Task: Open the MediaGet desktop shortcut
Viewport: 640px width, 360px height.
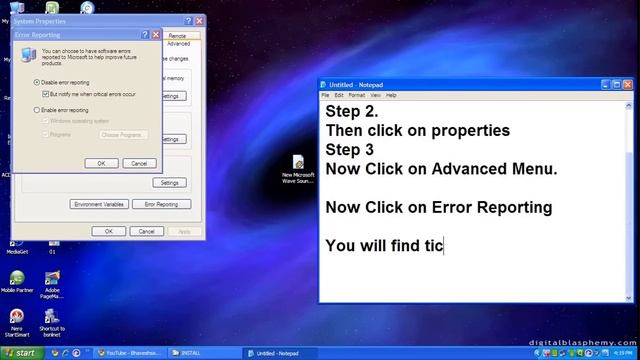Action: click(17, 248)
